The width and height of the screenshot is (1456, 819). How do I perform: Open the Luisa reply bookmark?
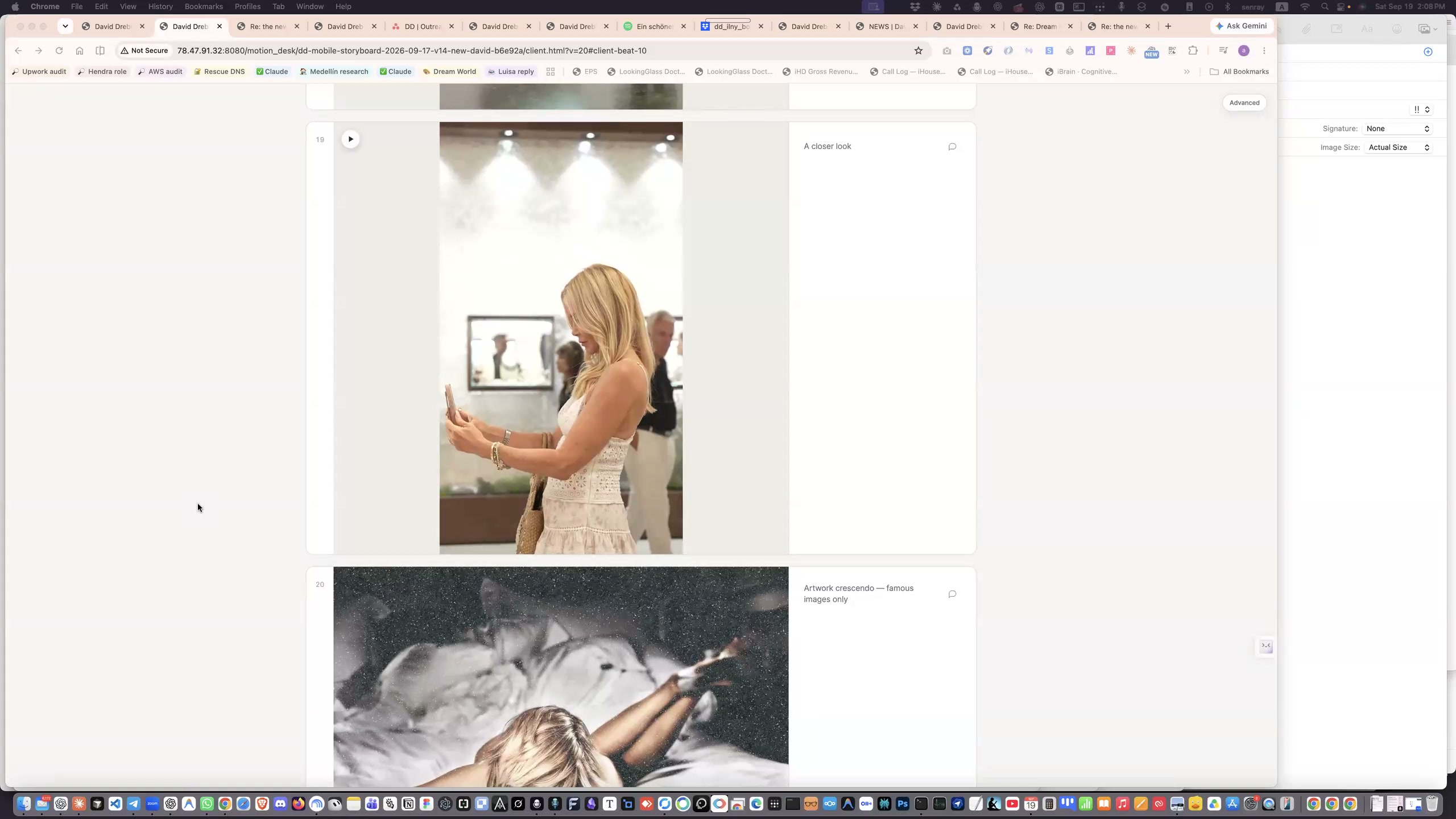511,72
